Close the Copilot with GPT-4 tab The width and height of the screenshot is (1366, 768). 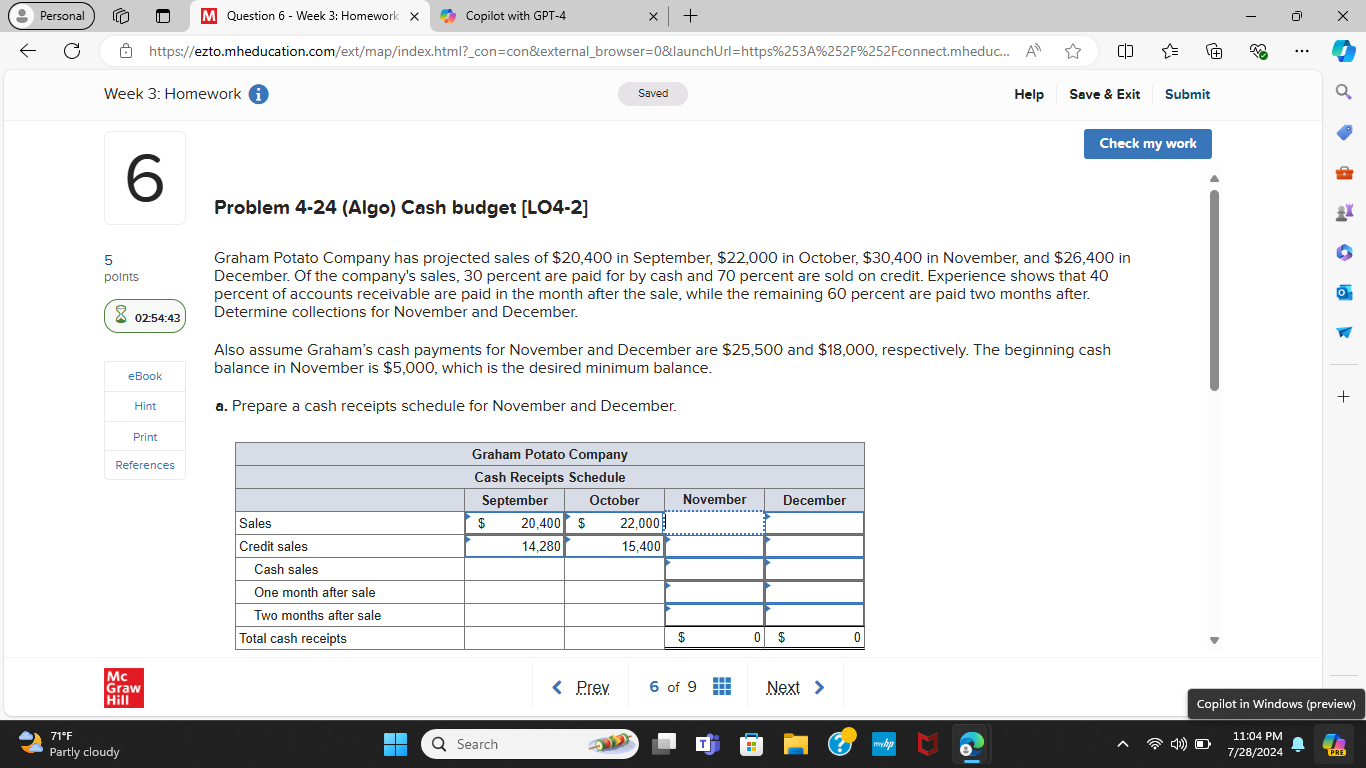pos(653,17)
